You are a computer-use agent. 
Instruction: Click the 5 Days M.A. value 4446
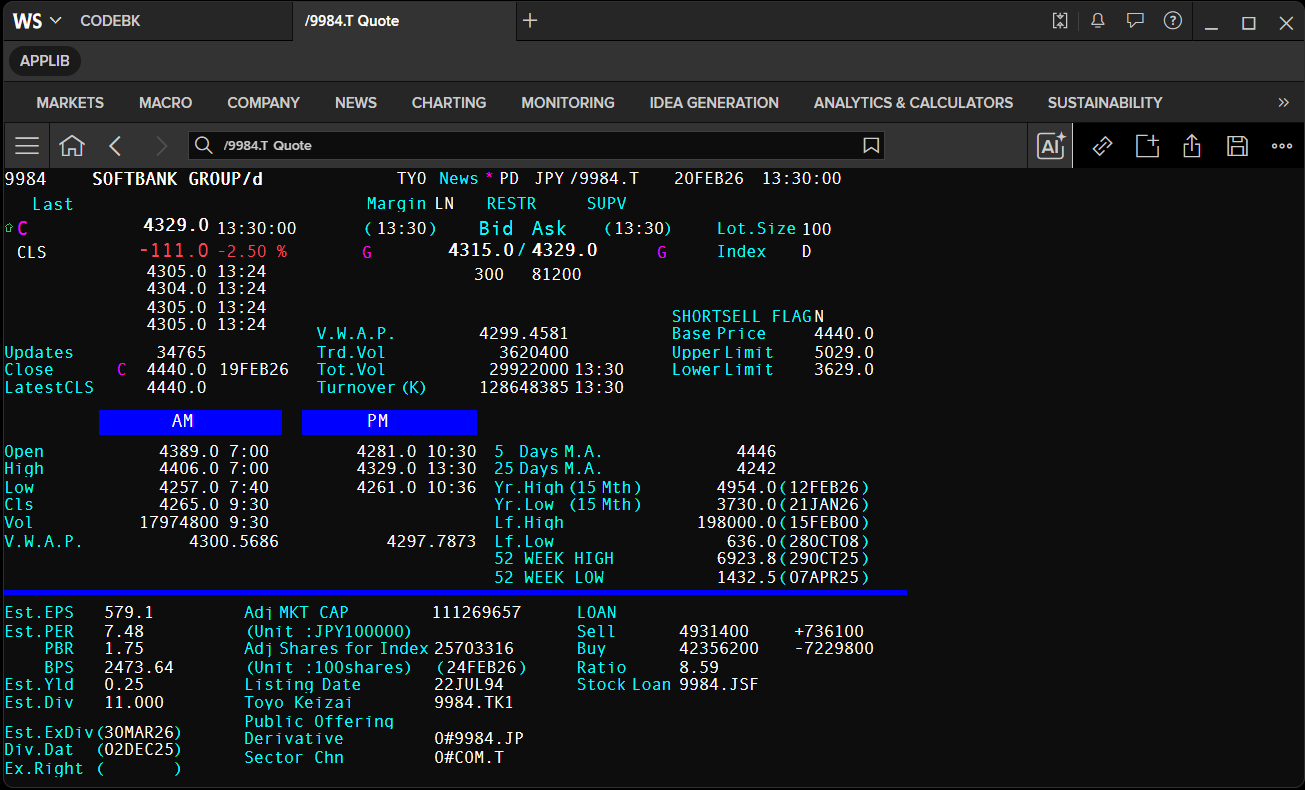(x=757, y=452)
